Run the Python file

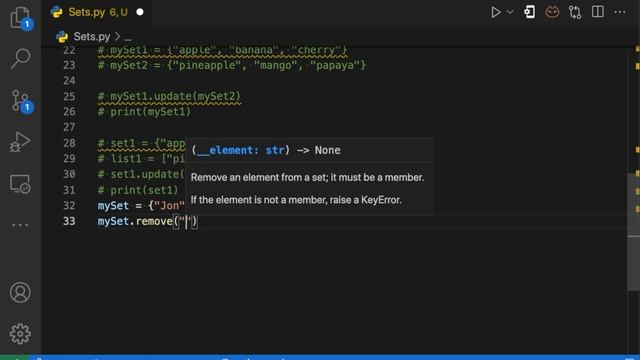[x=496, y=12]
